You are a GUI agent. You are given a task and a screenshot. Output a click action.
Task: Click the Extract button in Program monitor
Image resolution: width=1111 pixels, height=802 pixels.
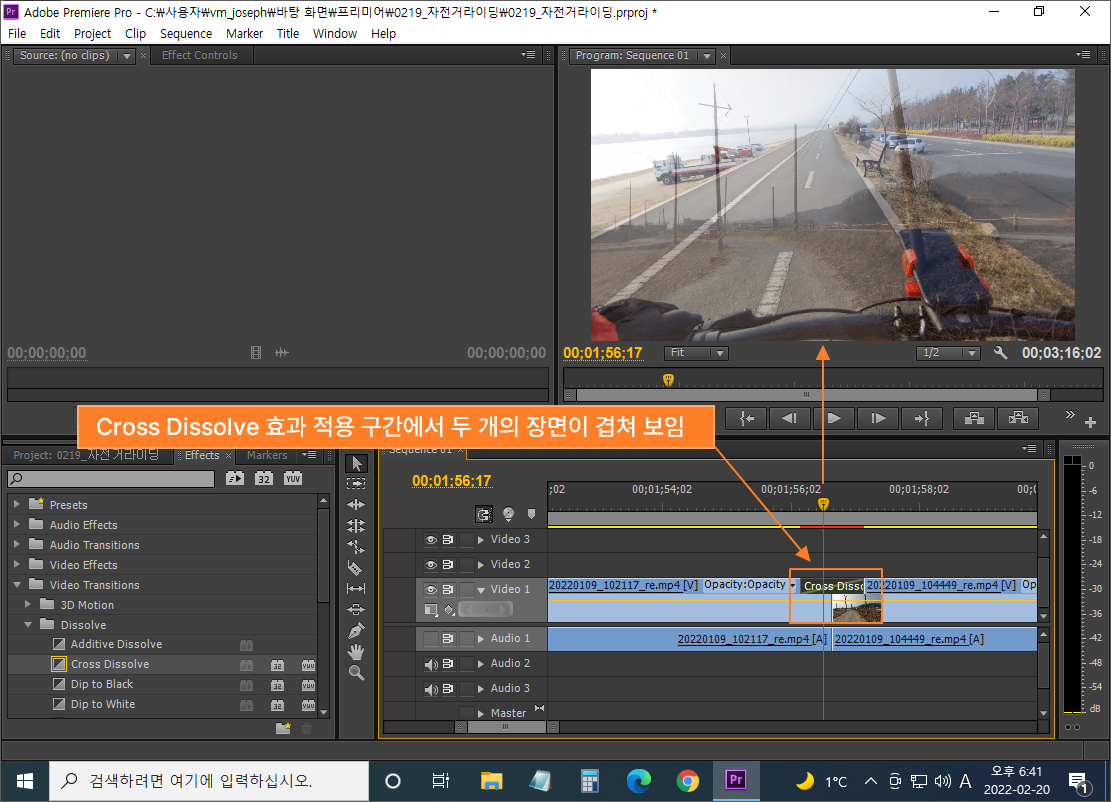coord(1018,418)
